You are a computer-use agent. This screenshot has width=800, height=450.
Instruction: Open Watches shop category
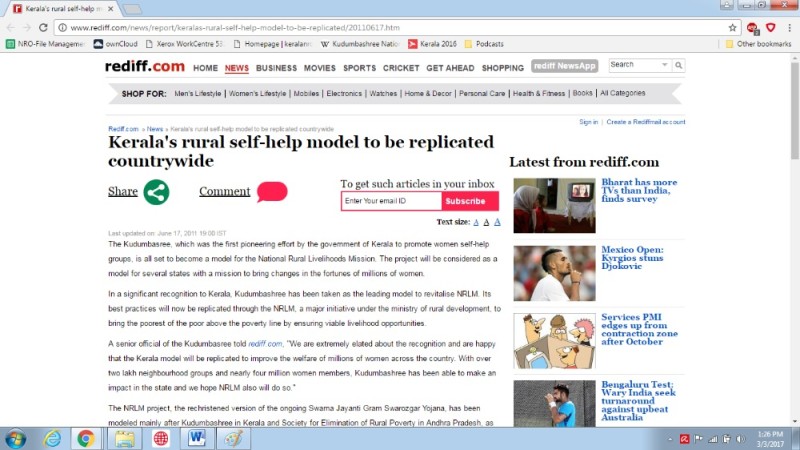383,93
